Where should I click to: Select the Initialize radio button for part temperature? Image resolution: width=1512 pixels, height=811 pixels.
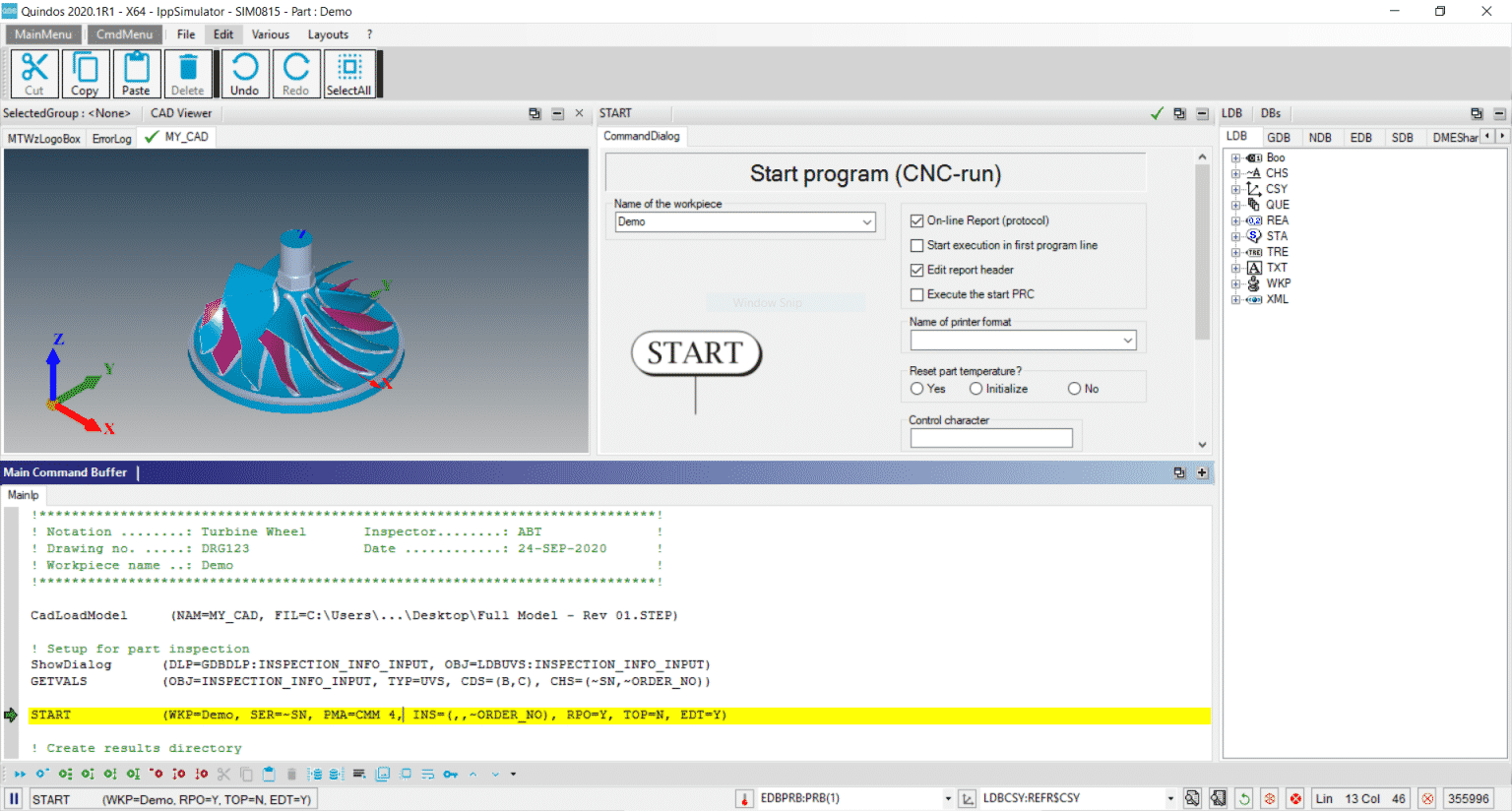[x=976, y=388]
